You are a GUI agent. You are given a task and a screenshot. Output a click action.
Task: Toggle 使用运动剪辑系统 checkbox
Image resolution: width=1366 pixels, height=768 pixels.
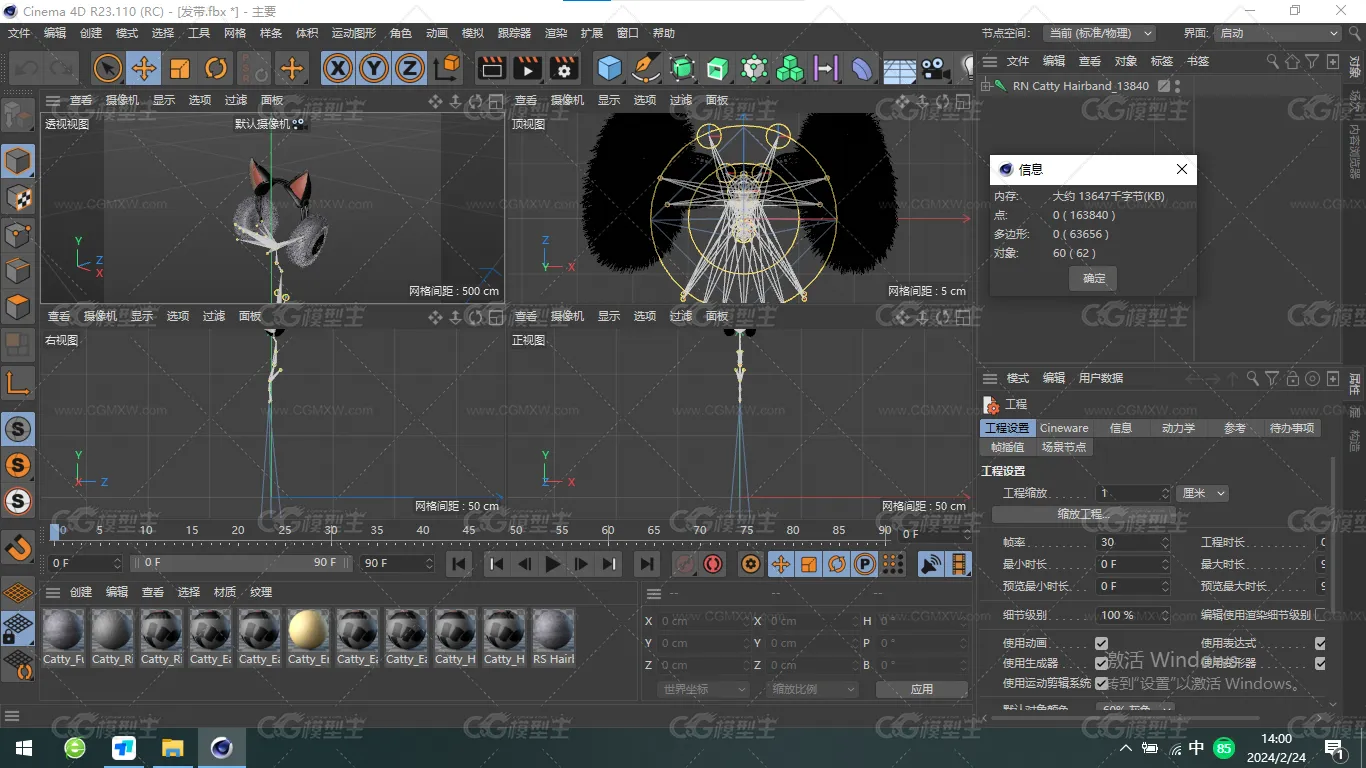tap(1101, 683)
